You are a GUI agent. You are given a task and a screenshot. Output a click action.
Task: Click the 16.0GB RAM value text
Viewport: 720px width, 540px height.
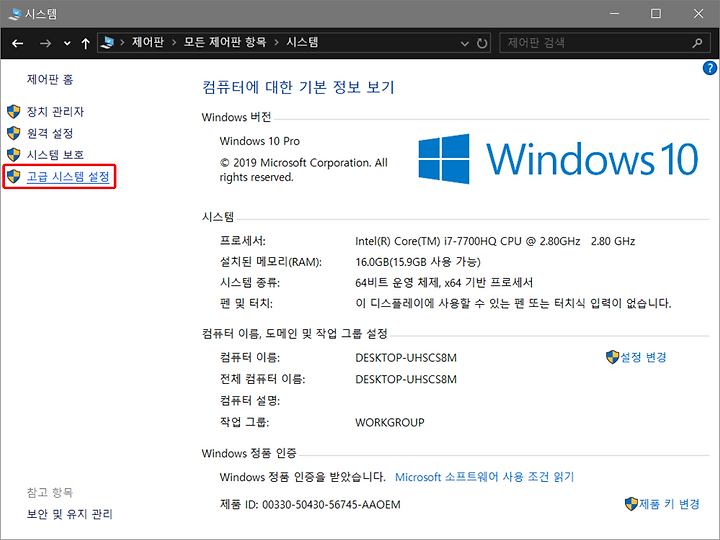click(x=418, y=262)
